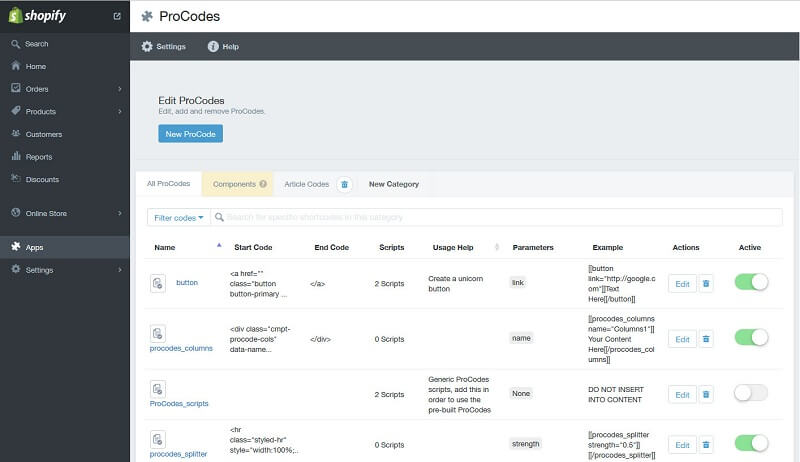The width and height of the screenshot is (800, 462).
Task: Edit the procodes_splitter procode
Action: pos(682,445)
